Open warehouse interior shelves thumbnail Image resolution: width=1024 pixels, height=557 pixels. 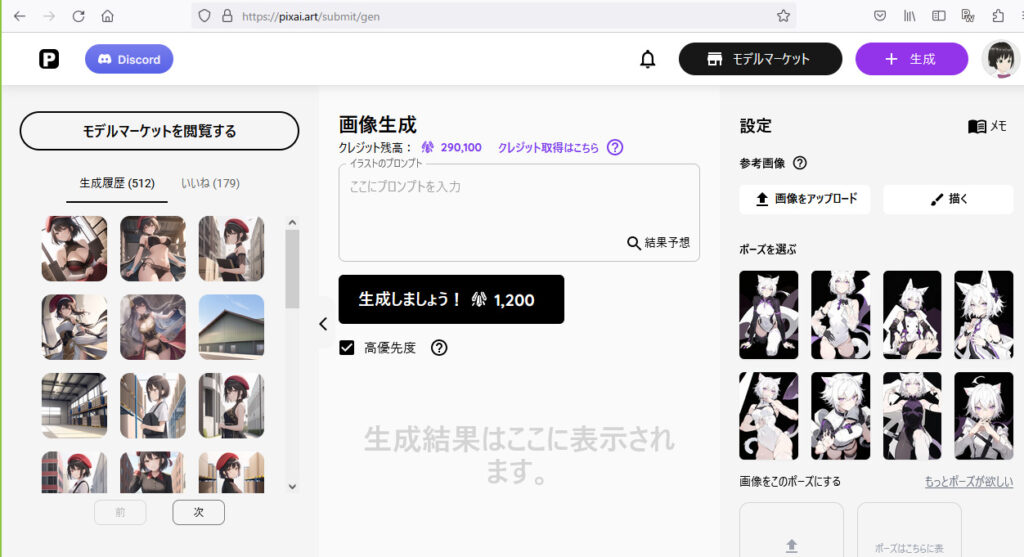[x=74, y=406]
